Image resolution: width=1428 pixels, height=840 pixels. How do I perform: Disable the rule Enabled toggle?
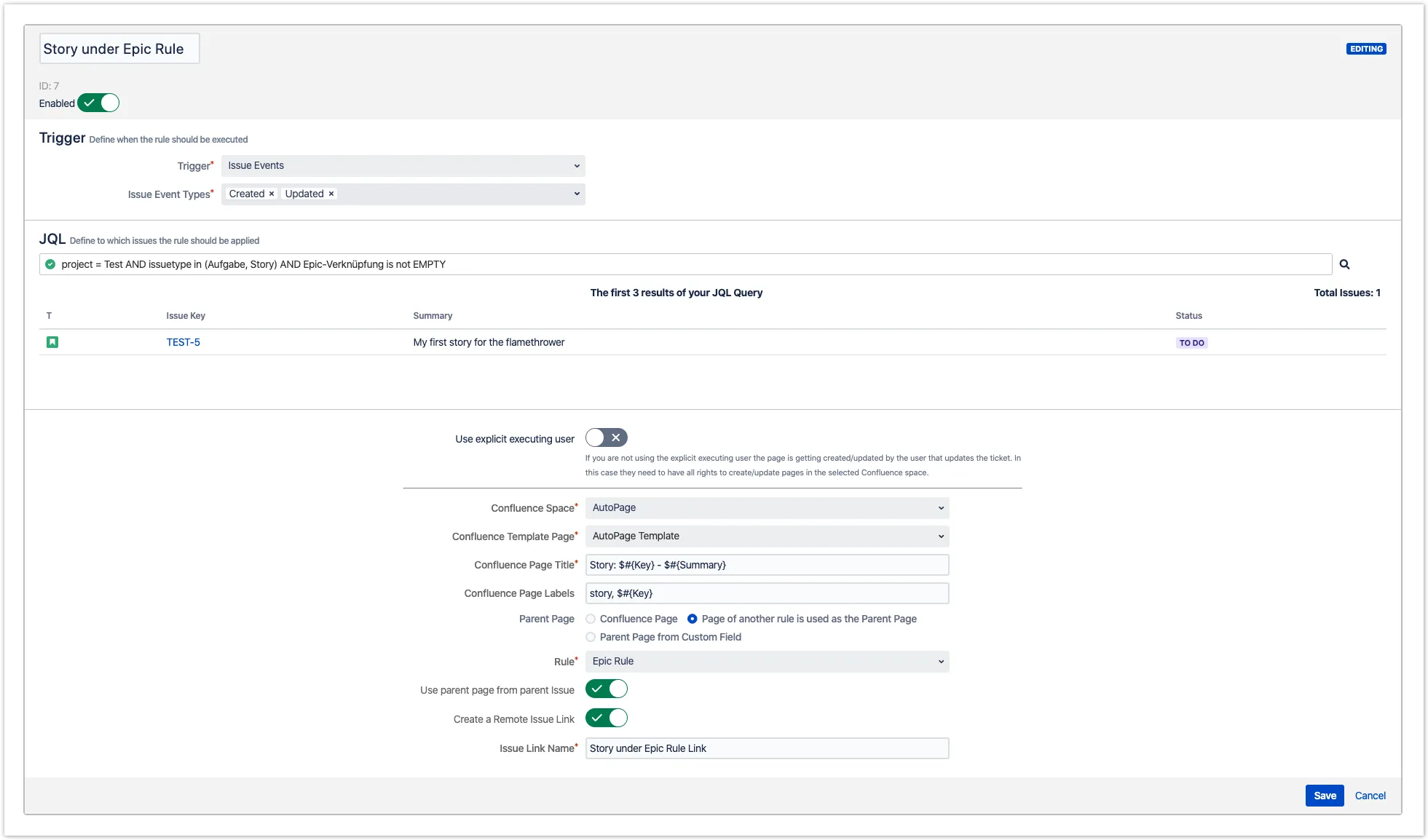98,103
